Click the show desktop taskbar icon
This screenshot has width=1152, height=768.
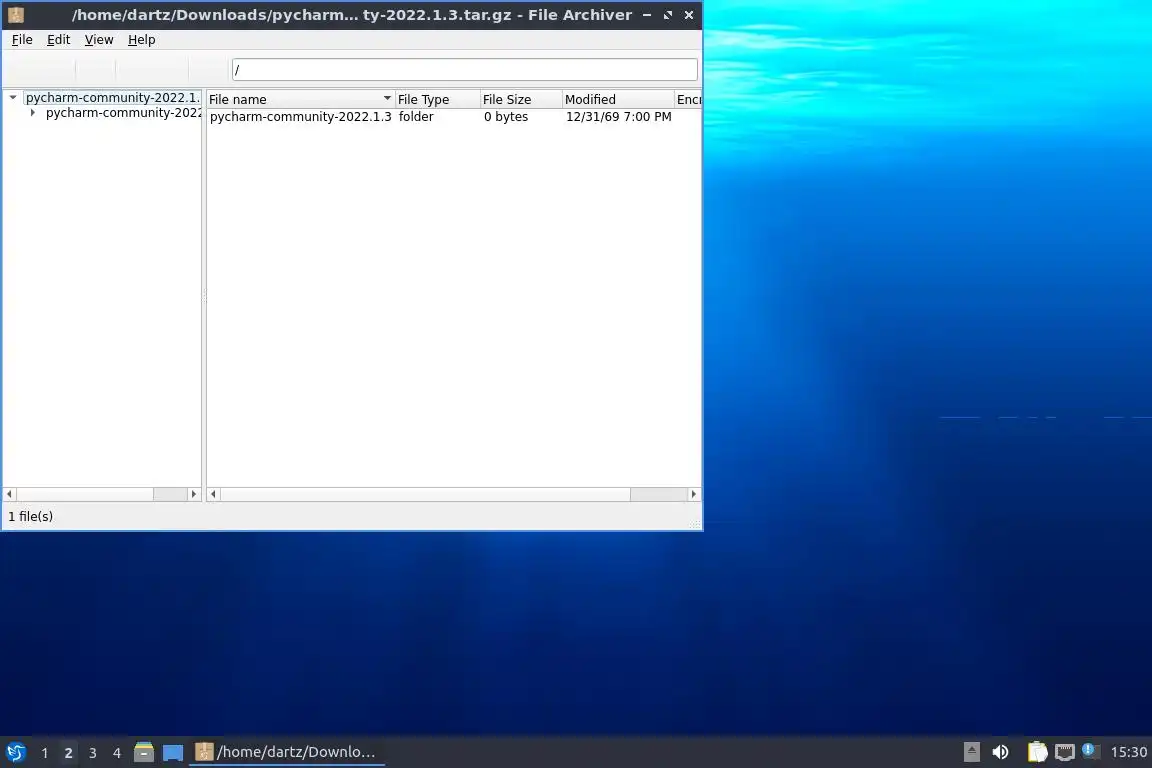click(x=173, y=752)
